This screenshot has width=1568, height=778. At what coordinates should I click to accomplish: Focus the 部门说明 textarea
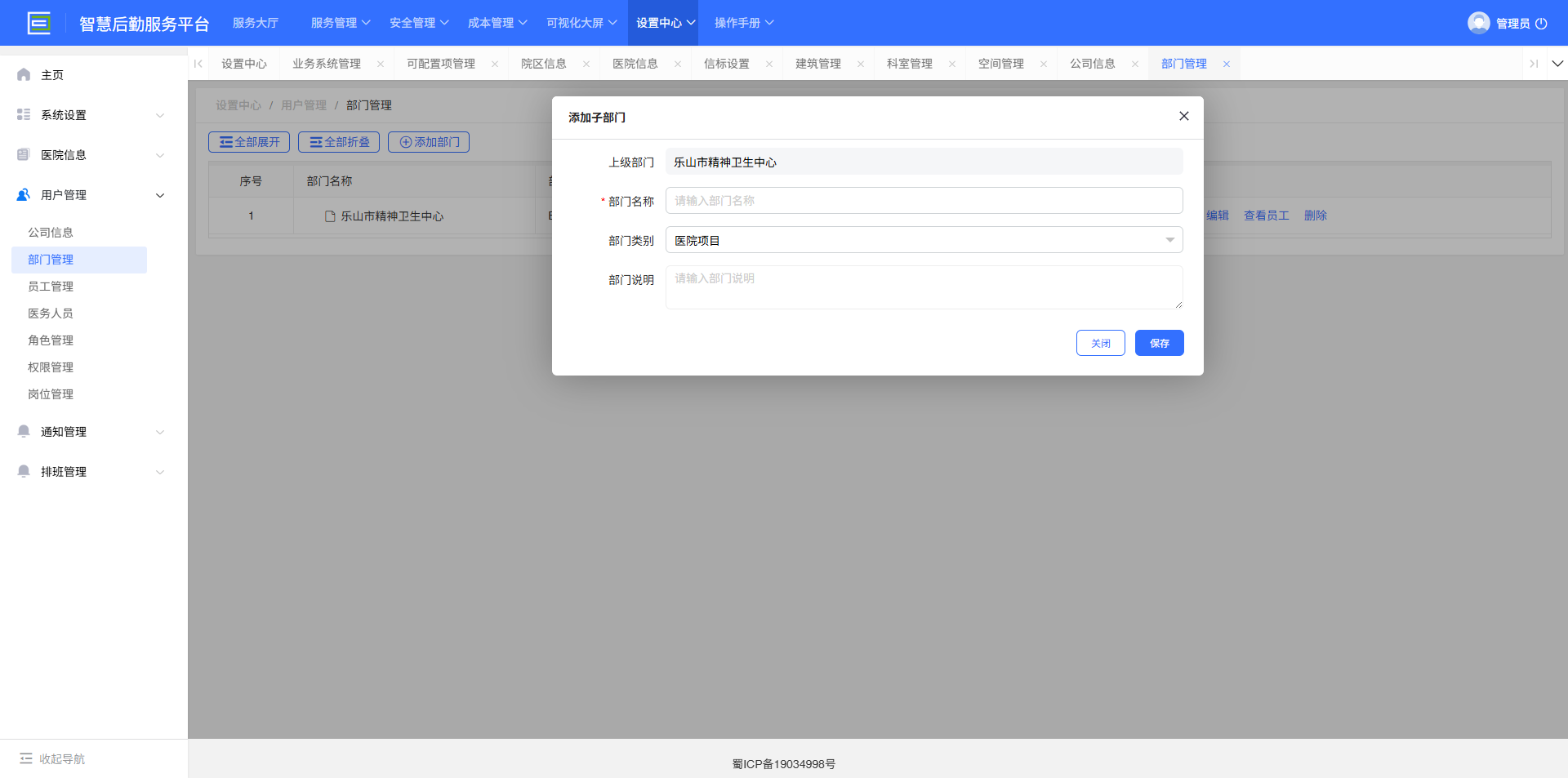tap(924, 287)
